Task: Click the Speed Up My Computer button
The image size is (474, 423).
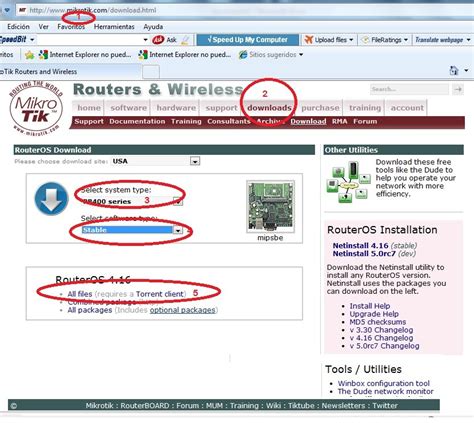Action: [x=248, y=40]
